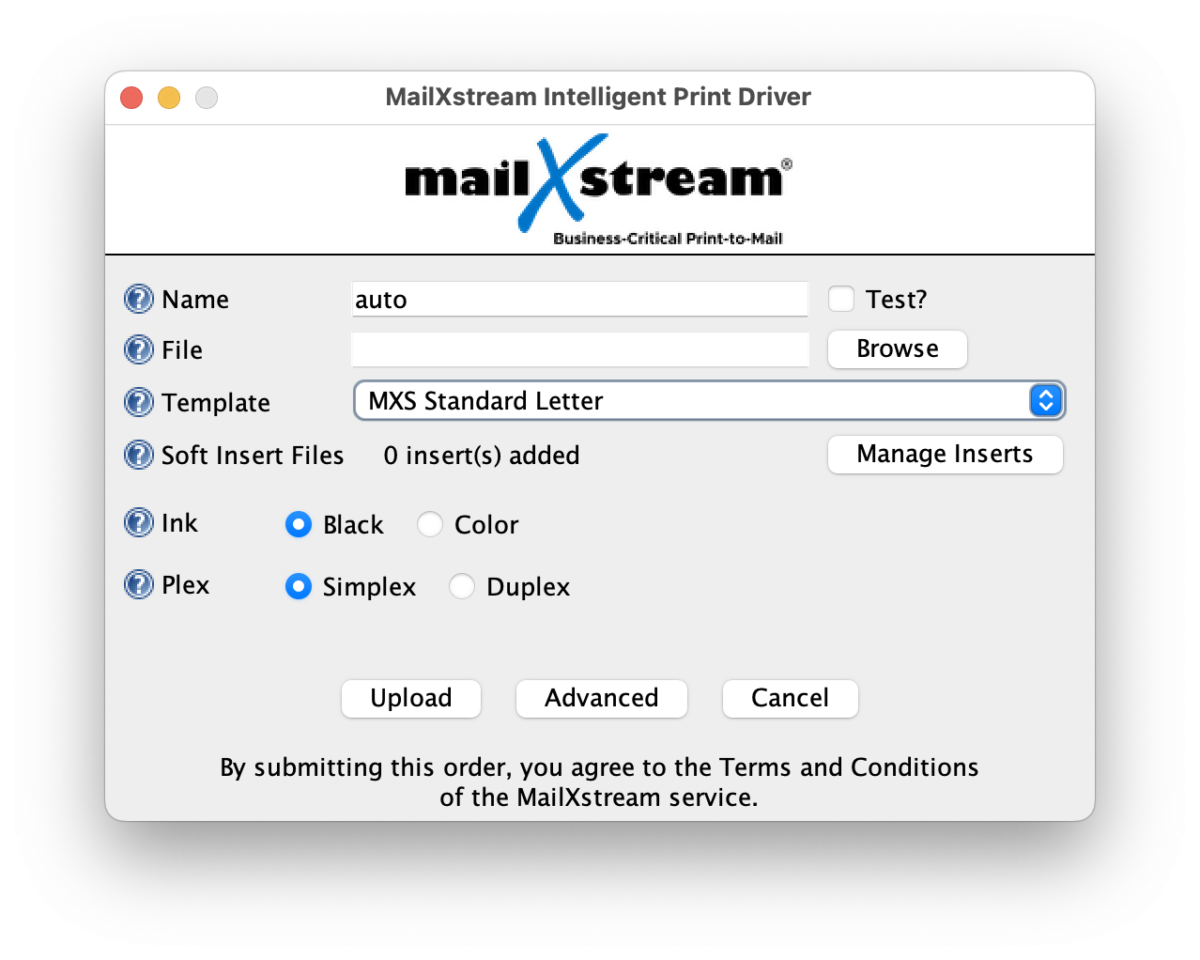Click the help icon beside Template
1200x960 pixels.
[x=138, y=402]
